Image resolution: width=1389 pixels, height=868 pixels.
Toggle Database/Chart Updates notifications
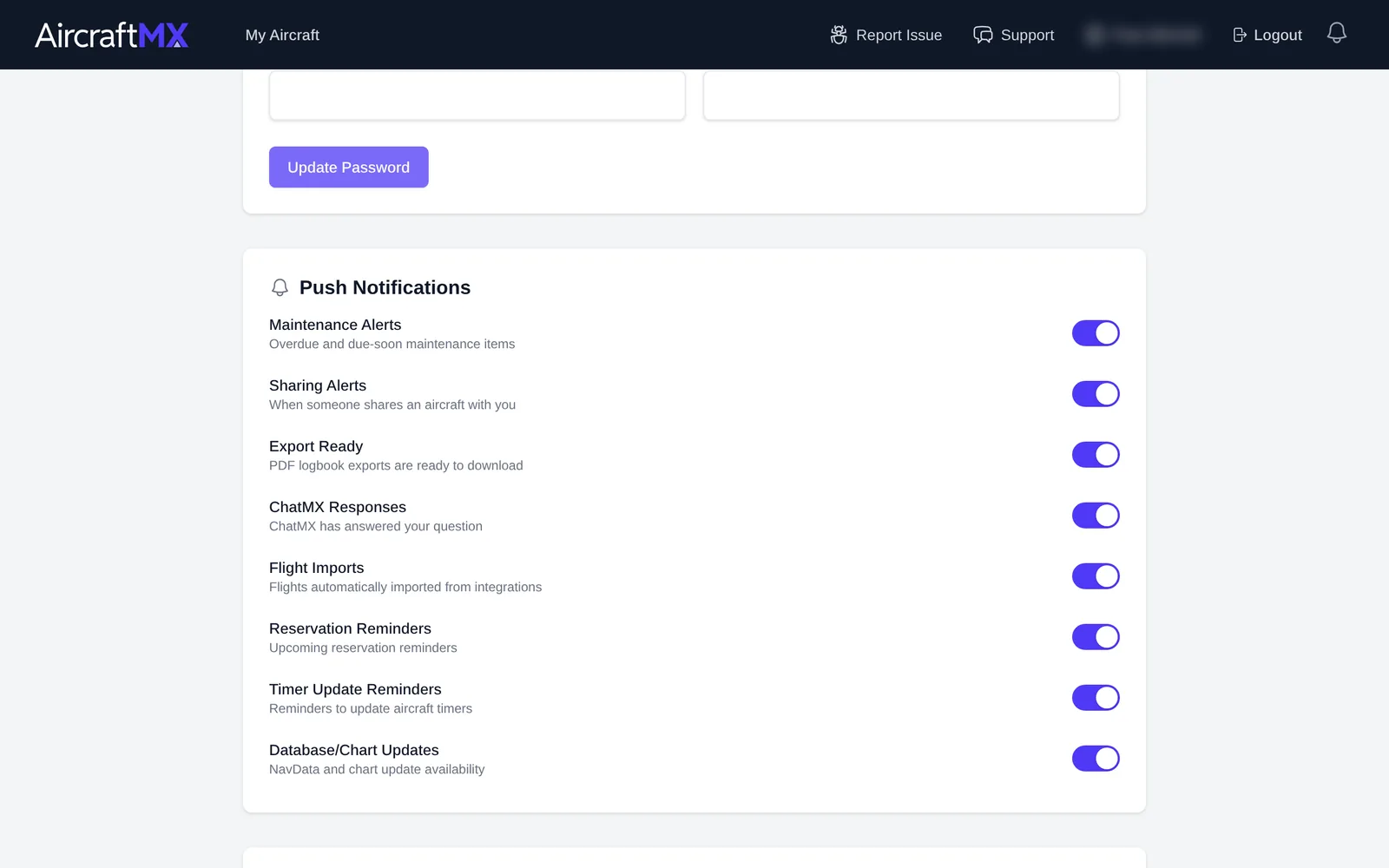tap(1096, 759)
